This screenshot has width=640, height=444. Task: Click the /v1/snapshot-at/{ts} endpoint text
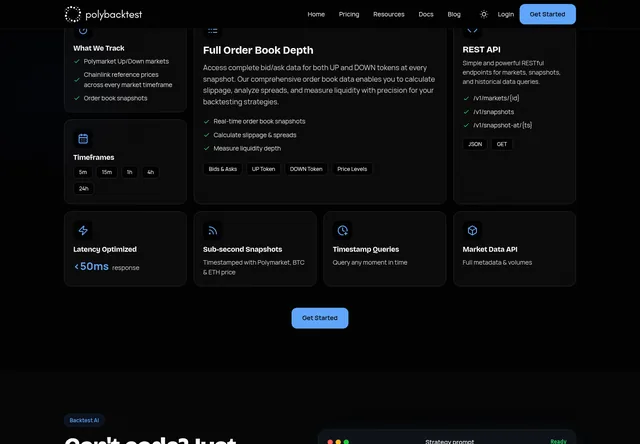click(502, 125)
